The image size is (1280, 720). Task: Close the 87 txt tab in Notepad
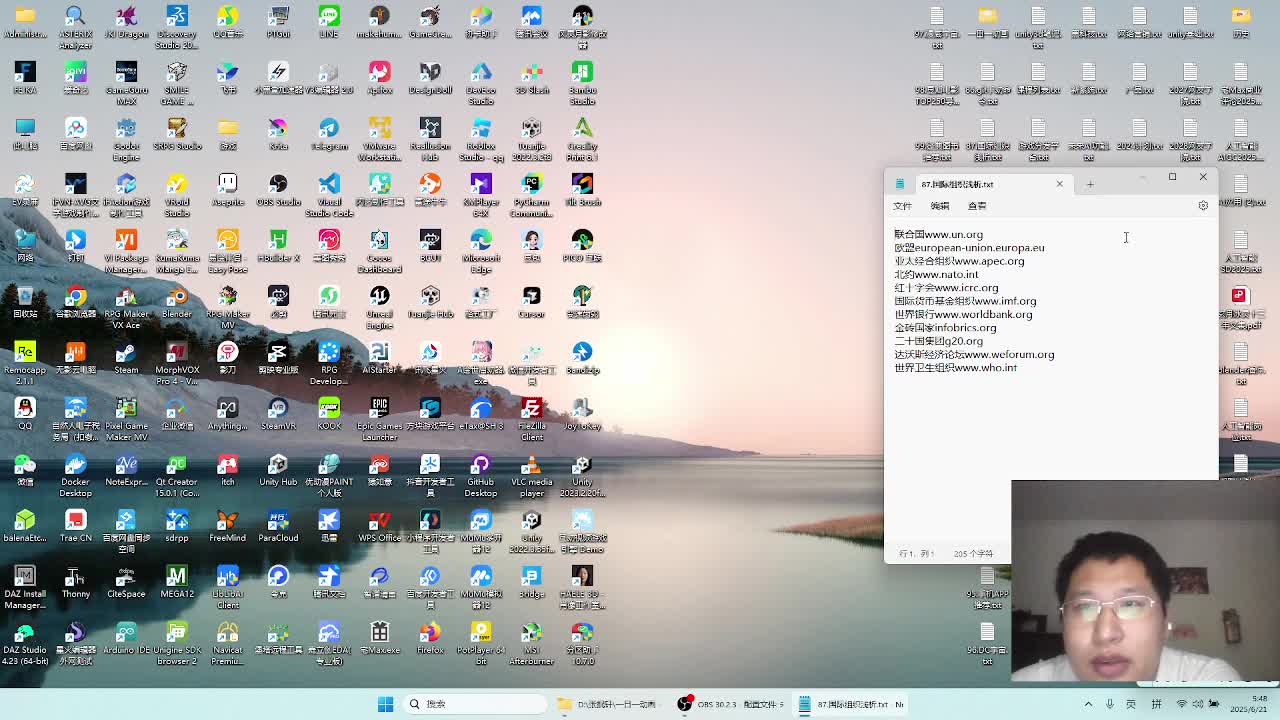click(x=1060, y=184)
